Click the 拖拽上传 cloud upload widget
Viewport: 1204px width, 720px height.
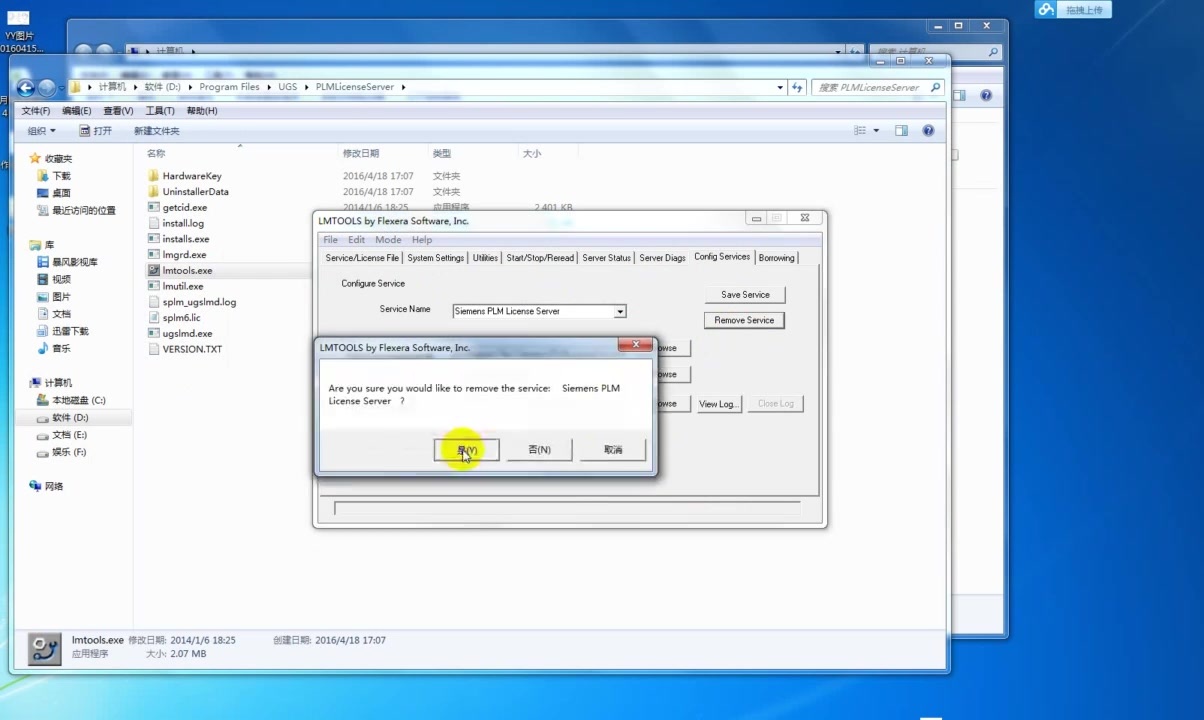[x=1071, y=10]
